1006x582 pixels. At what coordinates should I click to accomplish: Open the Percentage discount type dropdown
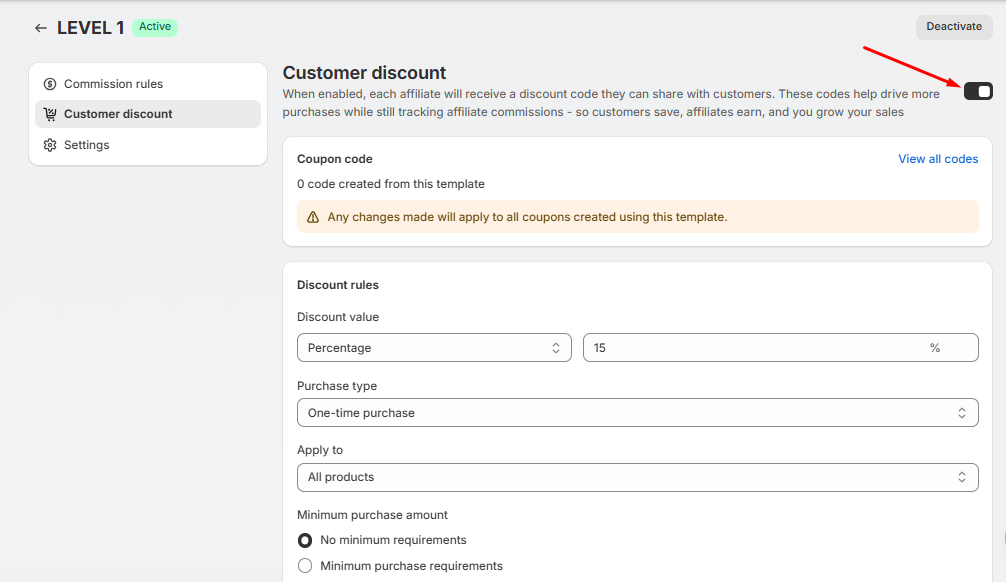[x=434, y=348]
